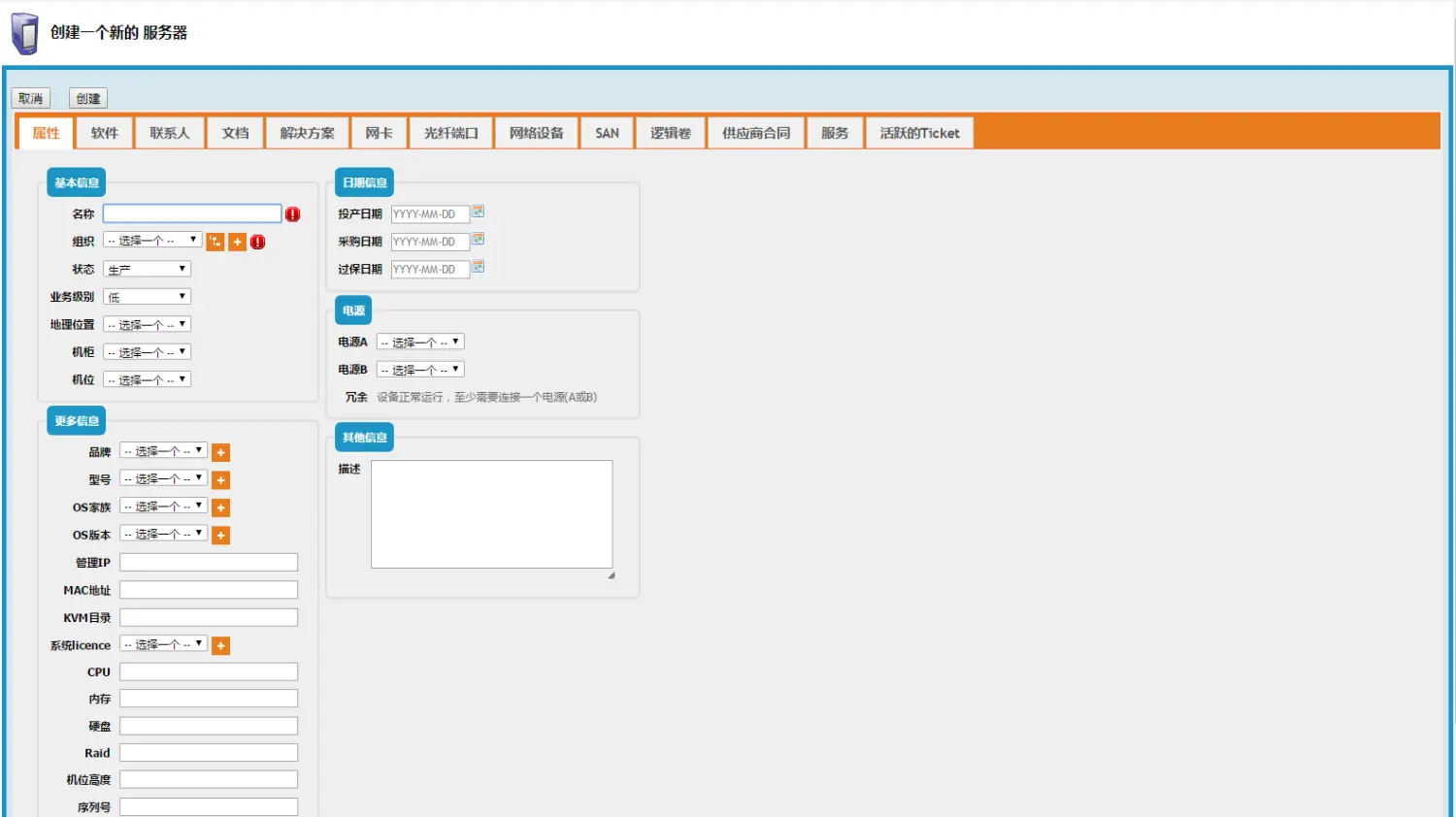The height and width of the screenshot is (817, 1456).
Task: Click the 序列号 input field
Action: [209, 806]
